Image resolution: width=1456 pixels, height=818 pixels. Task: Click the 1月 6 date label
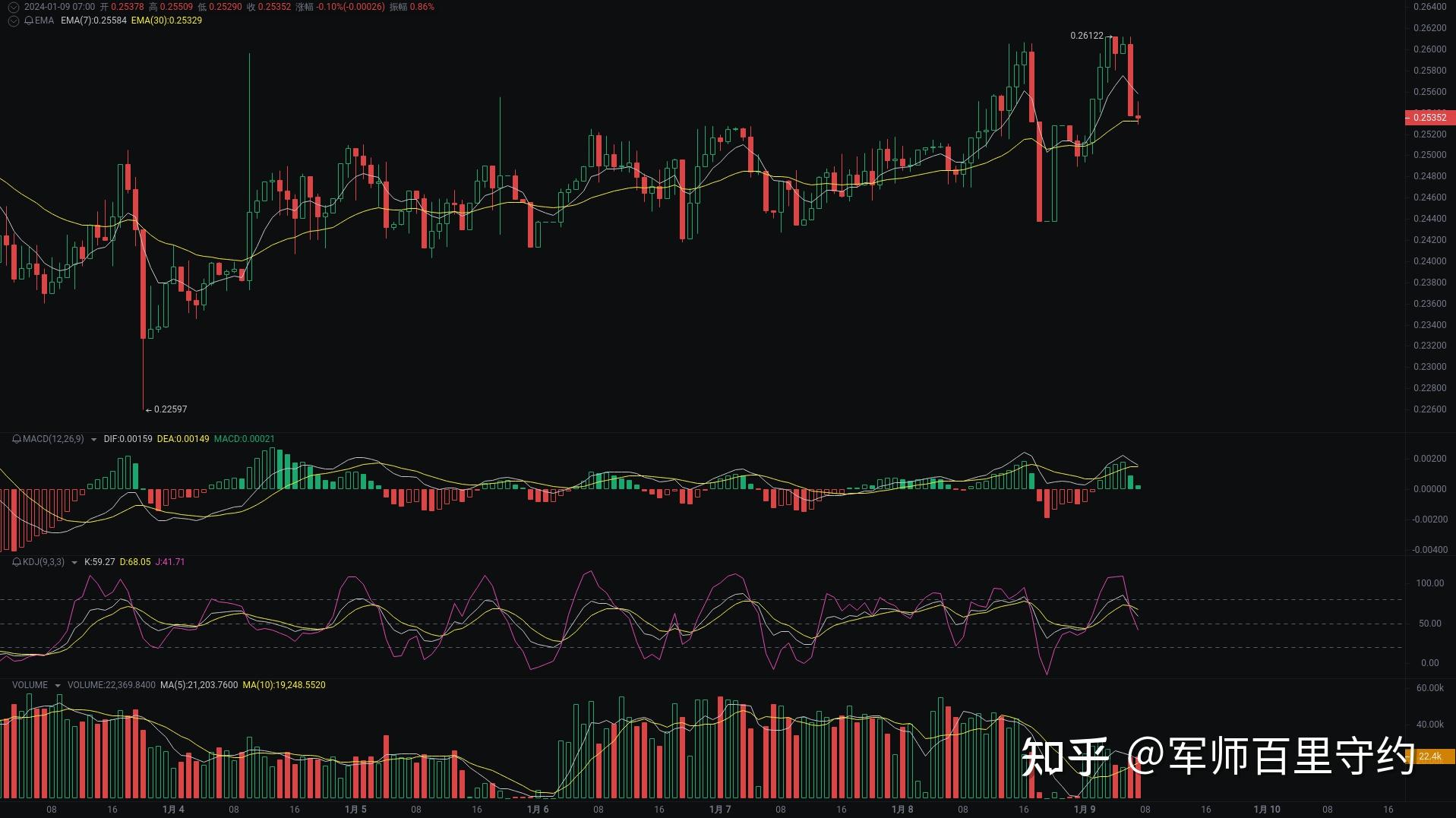click(538, 810)
